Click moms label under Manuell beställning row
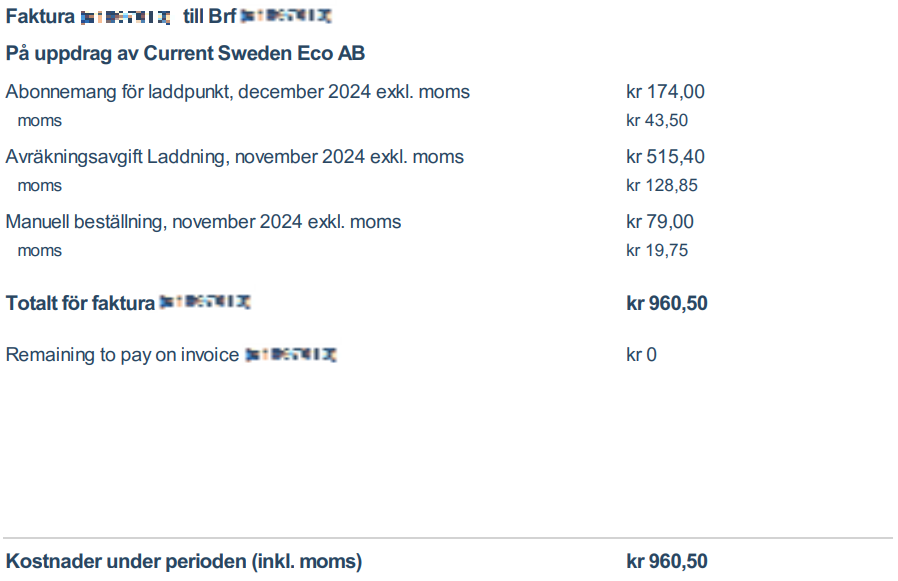This screenshot has width=898, height=581. pyautogui.click(x=40, y=251)
